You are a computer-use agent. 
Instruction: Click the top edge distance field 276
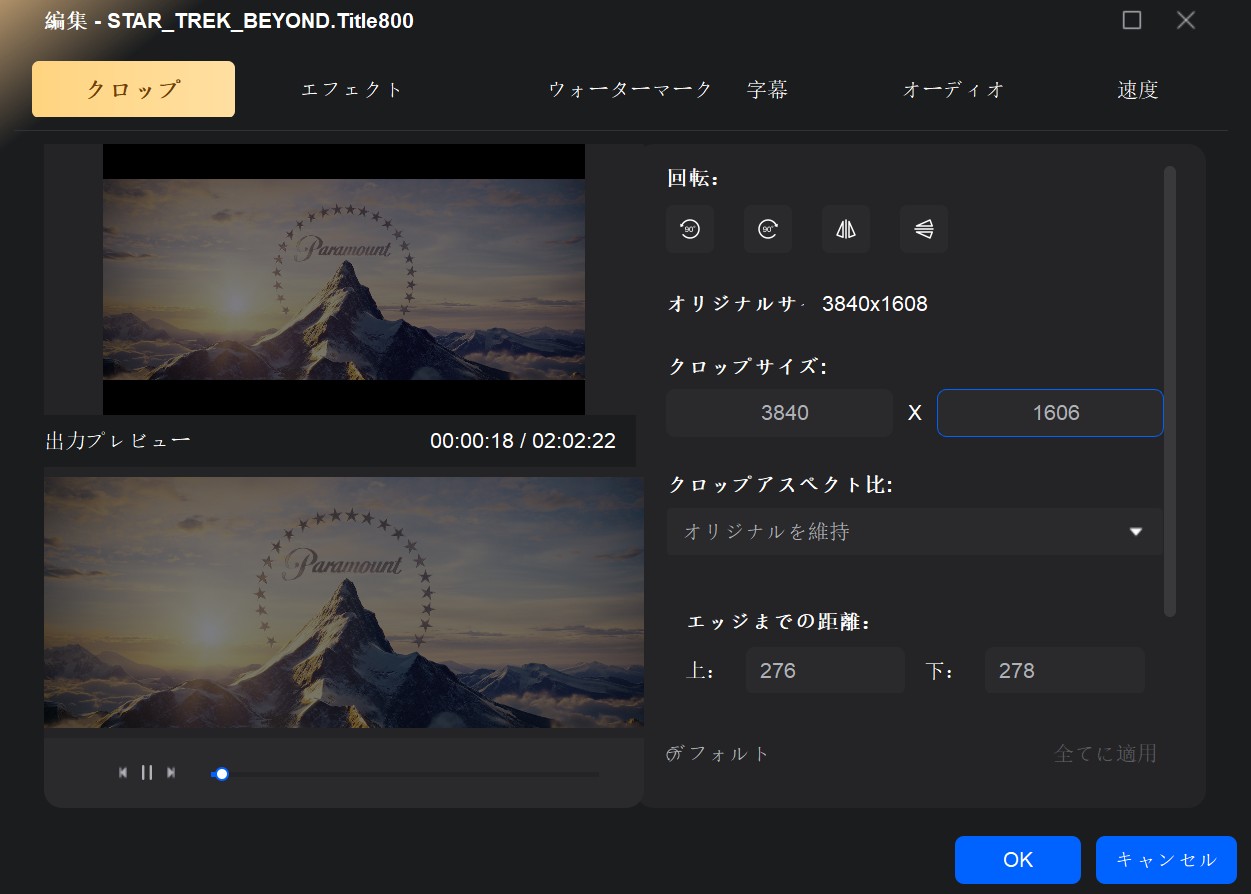(x=825, y=670)
